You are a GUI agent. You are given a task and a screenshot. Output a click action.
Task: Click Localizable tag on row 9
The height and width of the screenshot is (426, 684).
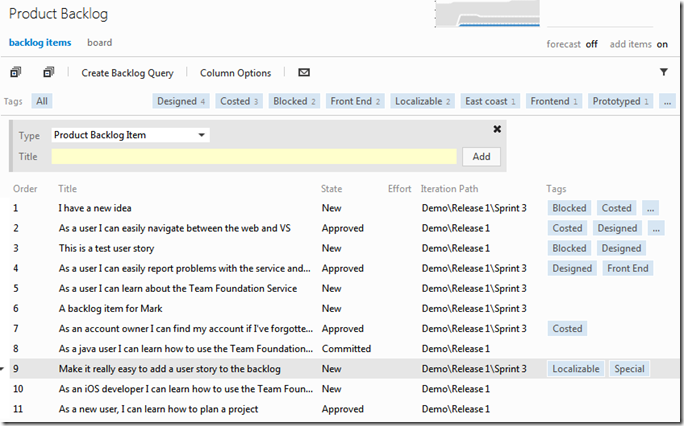(576, 369)
